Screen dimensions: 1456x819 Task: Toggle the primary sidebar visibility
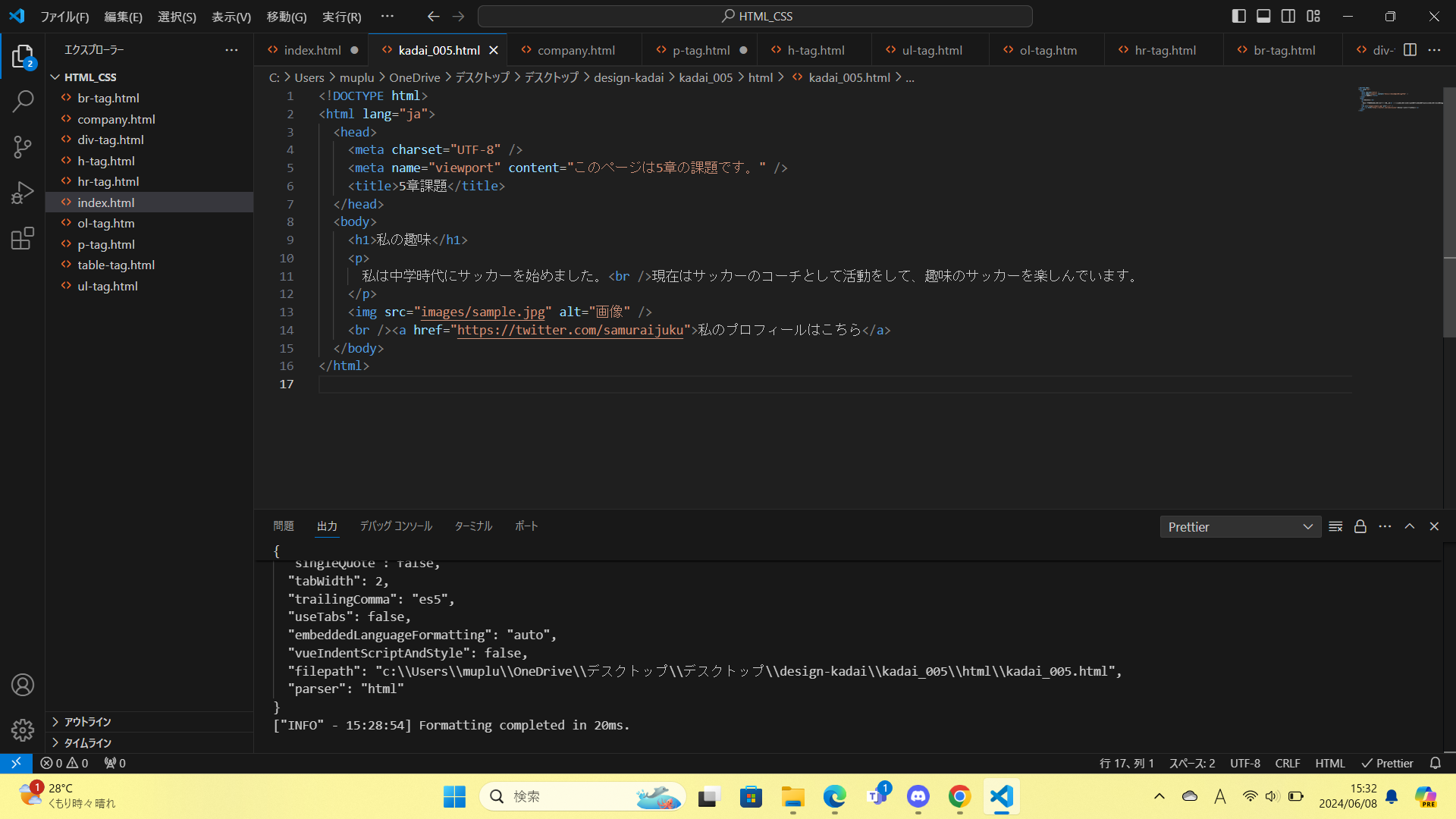click(x=1239, y=16)
